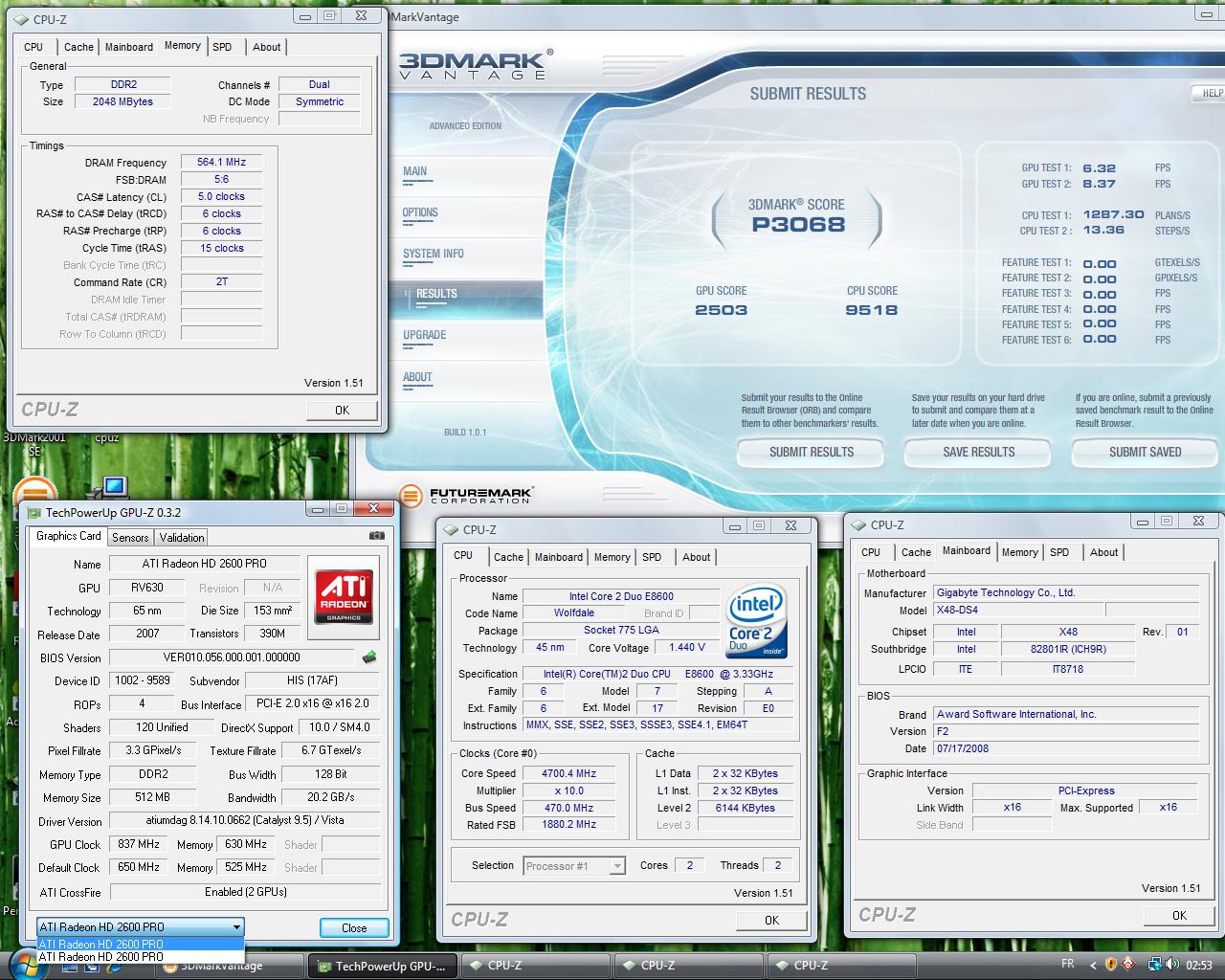Open About tab in CPU-Z Memory window

[267, 47]
